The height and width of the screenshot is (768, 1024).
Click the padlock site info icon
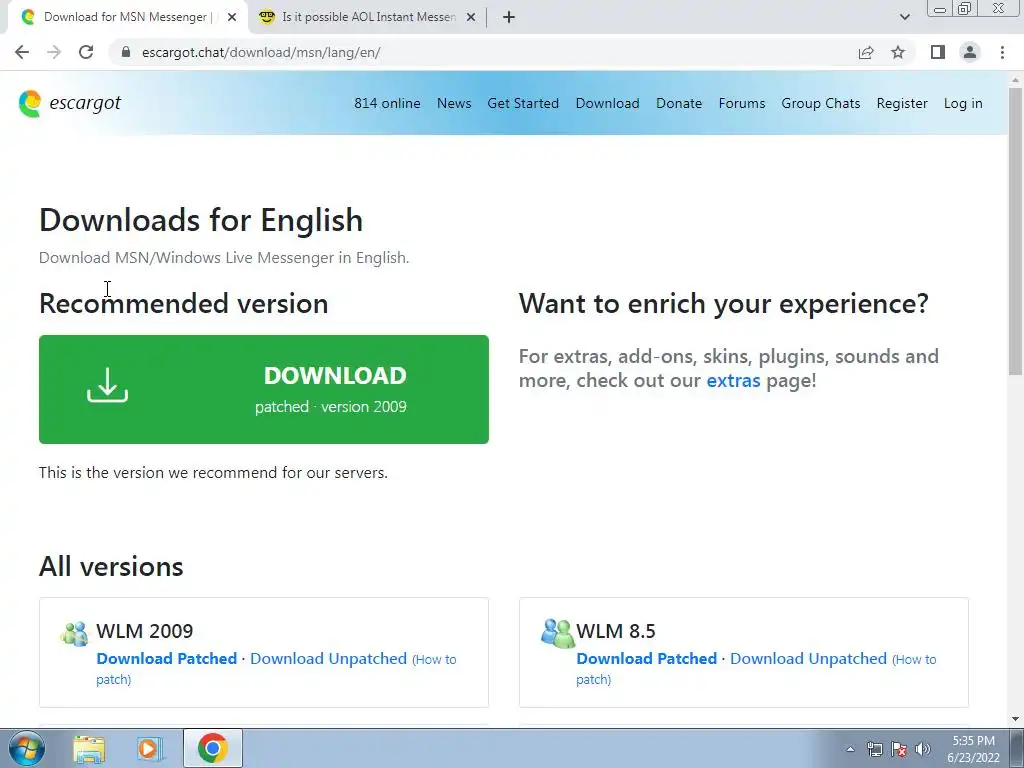pos(126,52)
